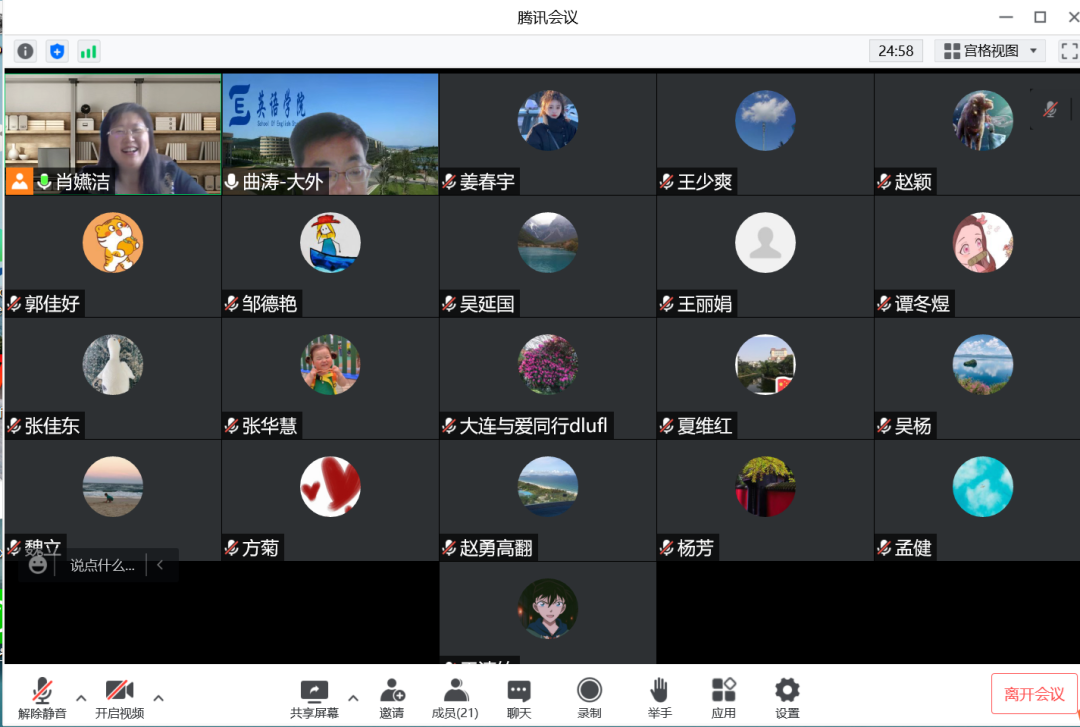Open the 宫格视图 layout dropdown

[x=990, y=50]
